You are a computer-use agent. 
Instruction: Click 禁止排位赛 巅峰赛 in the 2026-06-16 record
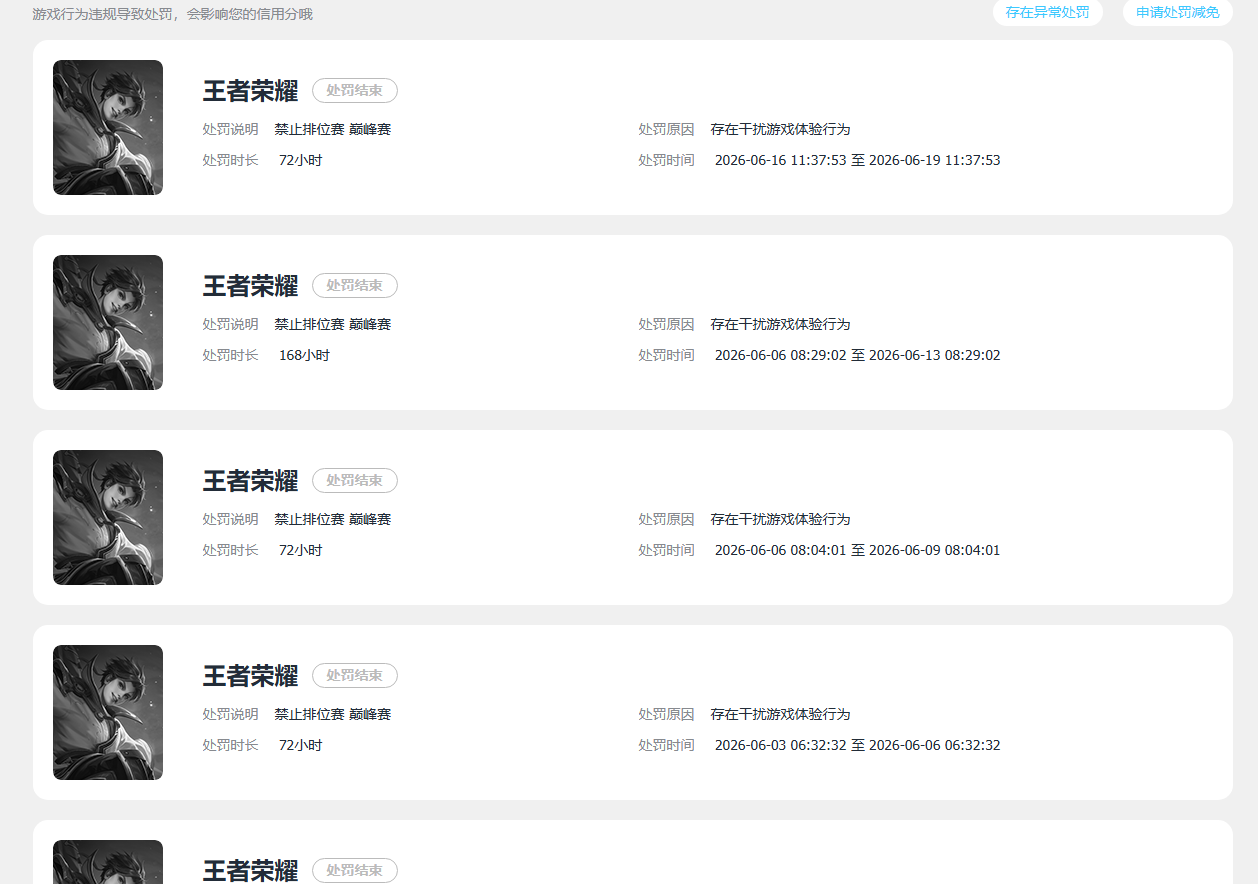(333, 129)
